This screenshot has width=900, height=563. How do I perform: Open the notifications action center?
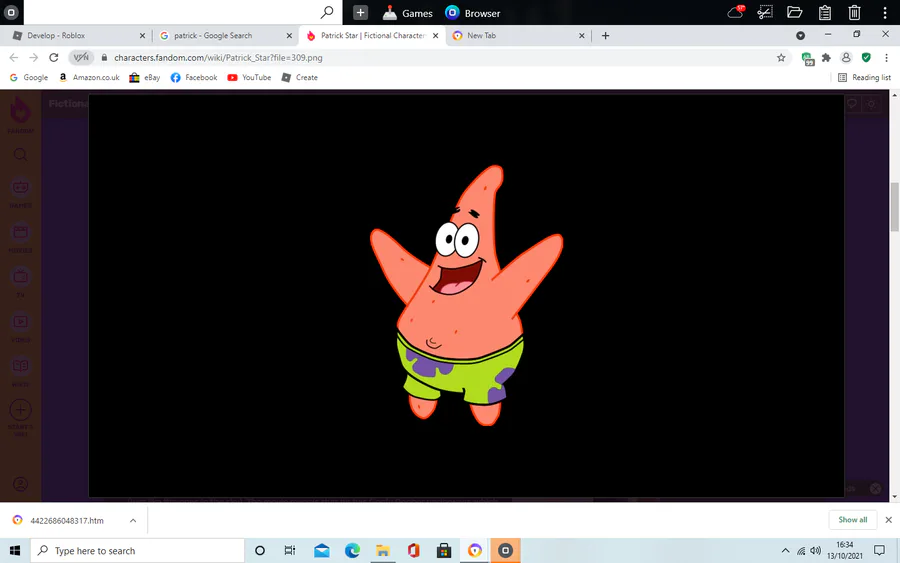(879, 551)
